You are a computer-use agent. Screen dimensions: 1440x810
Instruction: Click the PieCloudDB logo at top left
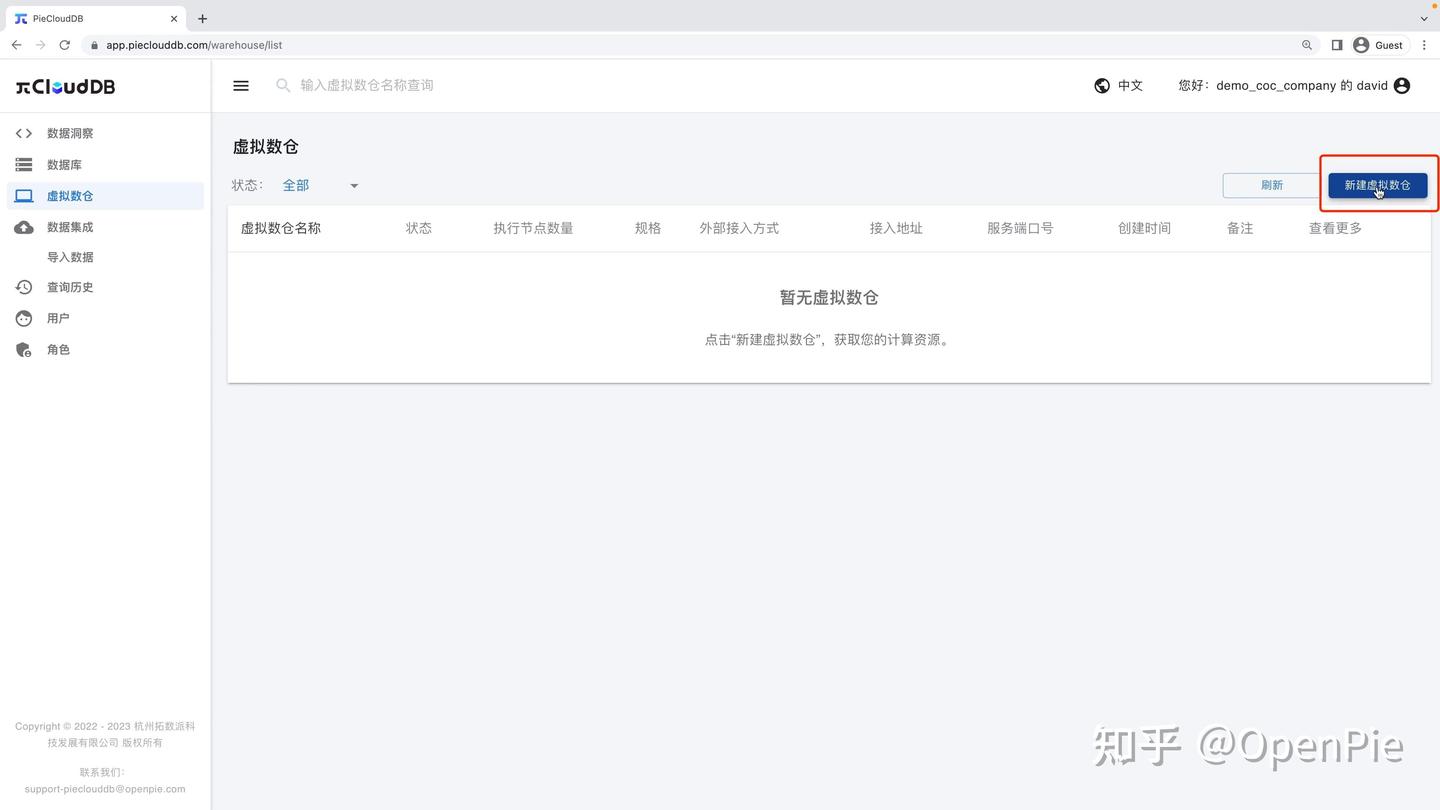pos(64,87)
